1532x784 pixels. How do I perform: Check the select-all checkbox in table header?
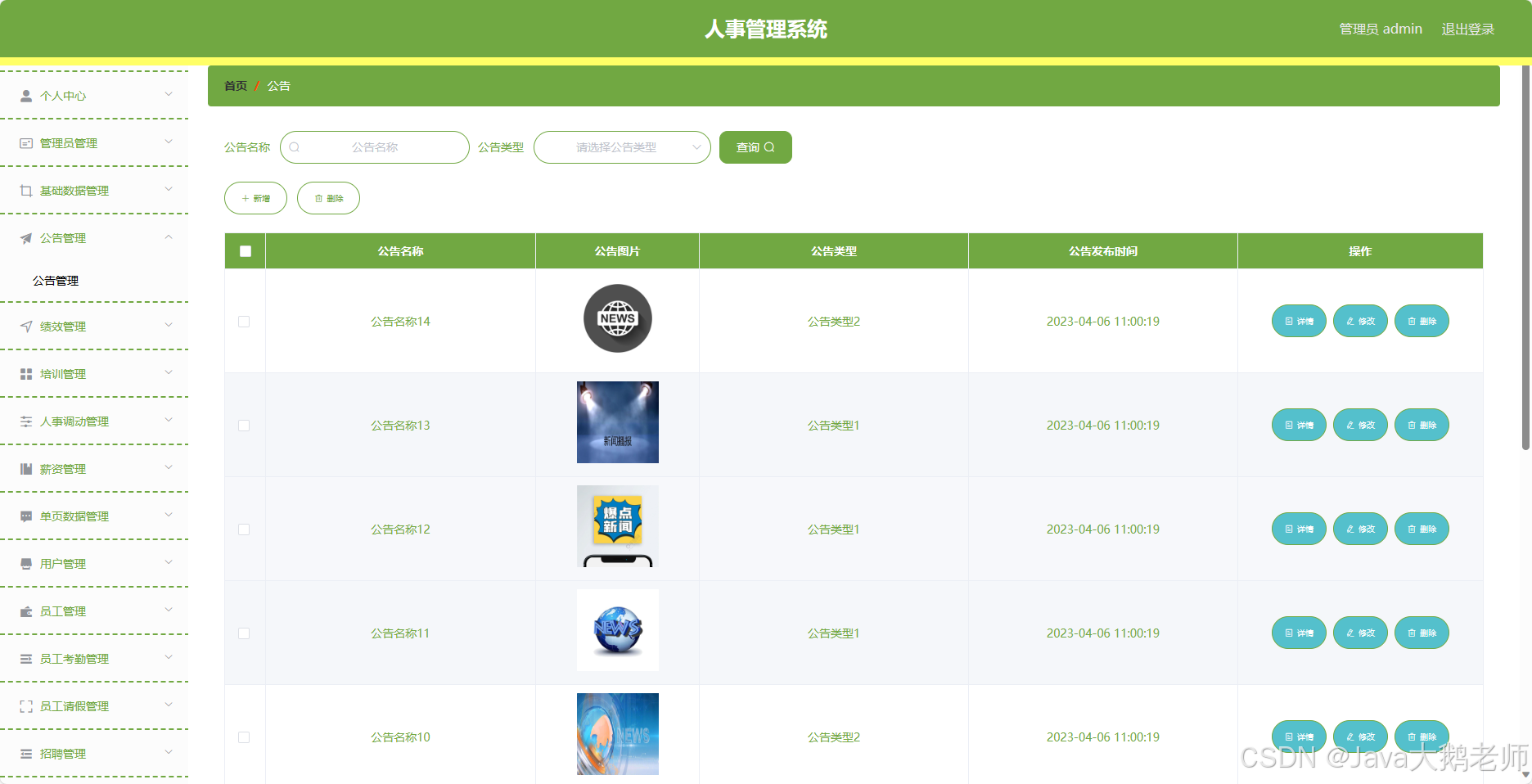(244, 251)
